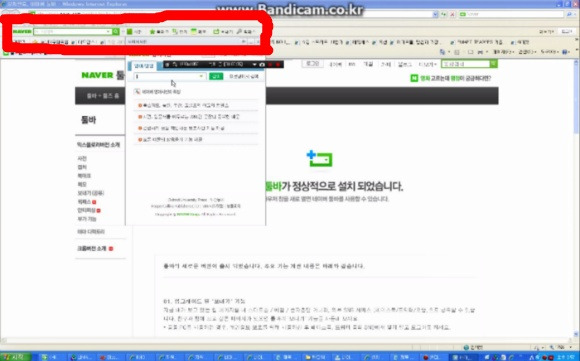Click the Bandicam bar camera screenshot icon

click(x=262, y=64)
